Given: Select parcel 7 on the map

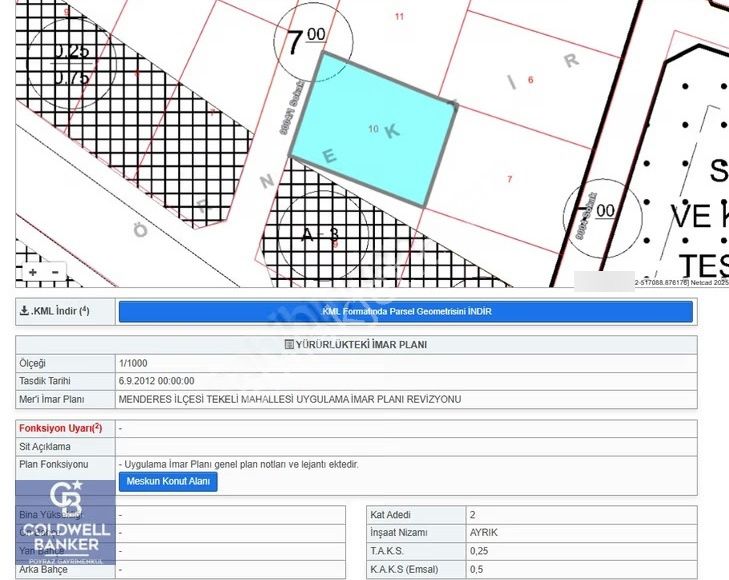Looking at the screenshot, I should tap(509, 179).
